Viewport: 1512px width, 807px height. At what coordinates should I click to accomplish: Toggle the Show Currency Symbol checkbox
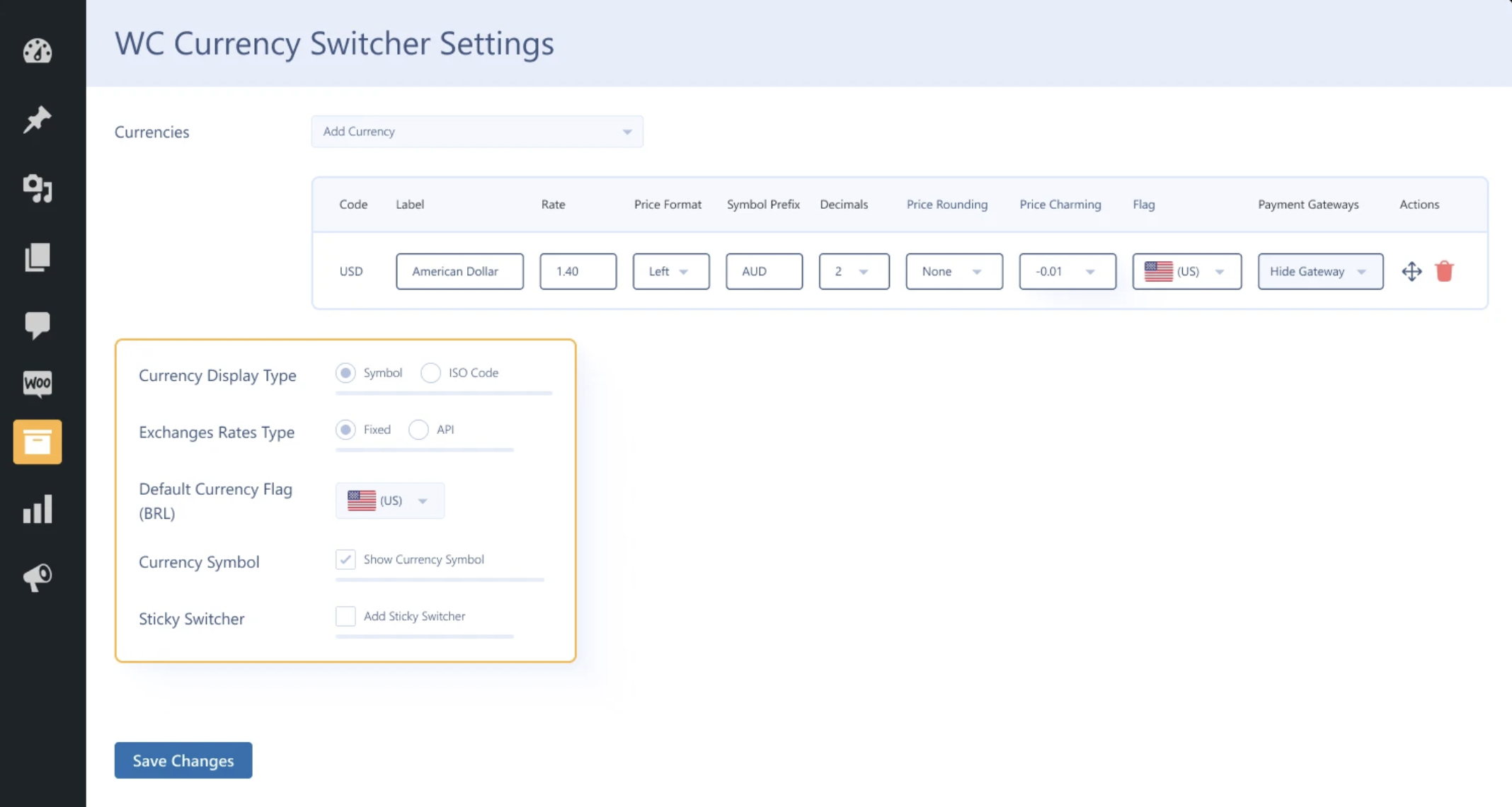[345, 559]
